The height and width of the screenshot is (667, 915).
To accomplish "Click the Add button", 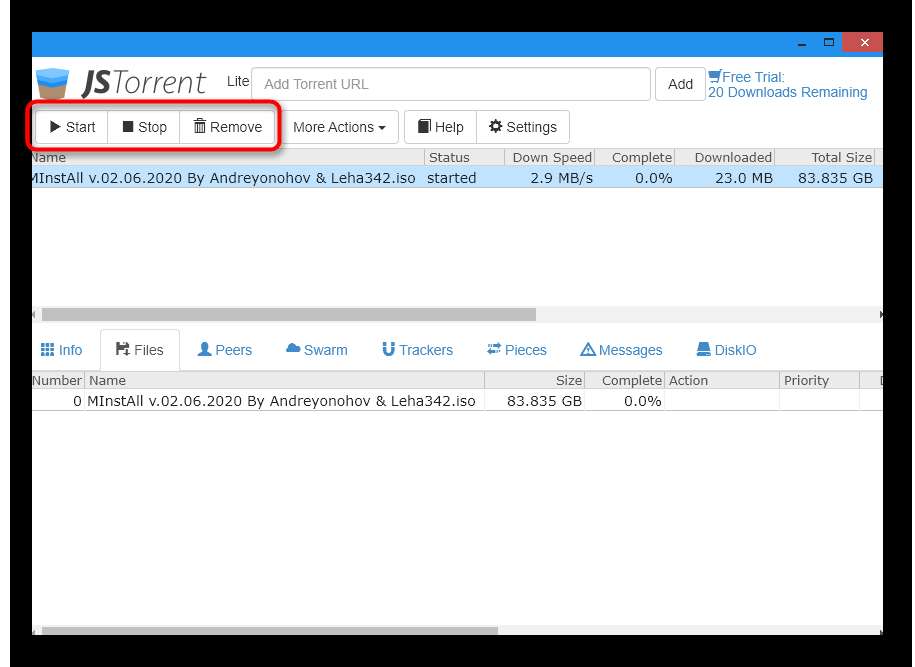I will pyautogui.click(x=680, y=84).
